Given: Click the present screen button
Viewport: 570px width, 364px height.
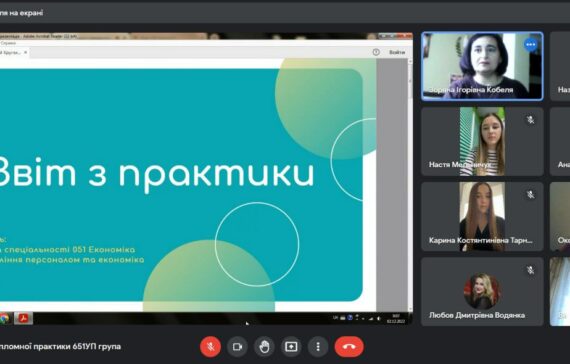Looking at the screenshot, I should (291, 347).
